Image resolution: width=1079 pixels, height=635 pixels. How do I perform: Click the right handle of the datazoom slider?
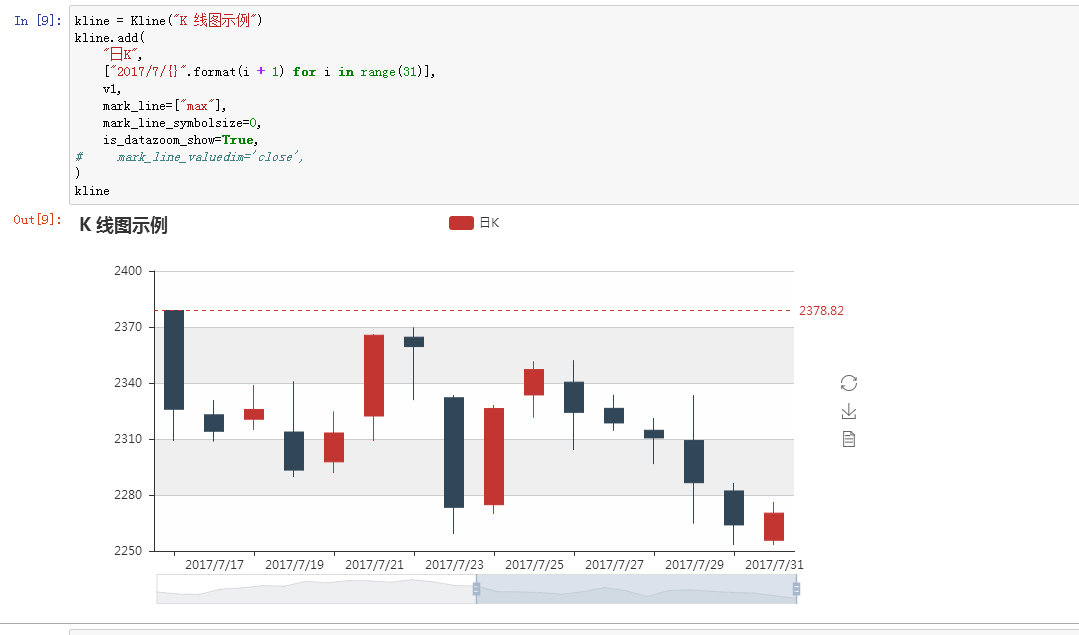tap(797, 590)
